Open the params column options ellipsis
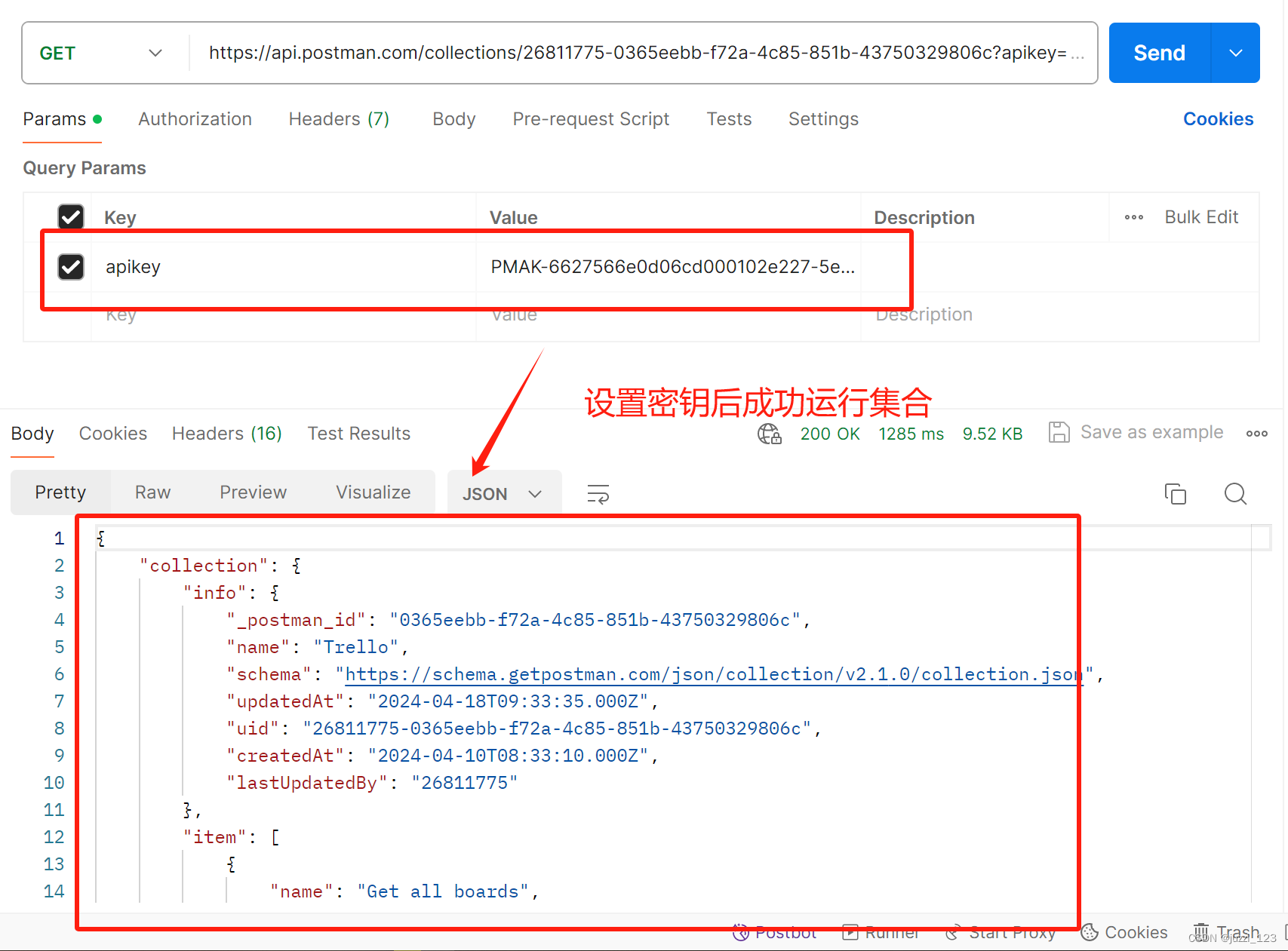This screenshot has height=951, width=1288. coord(1133,217)
